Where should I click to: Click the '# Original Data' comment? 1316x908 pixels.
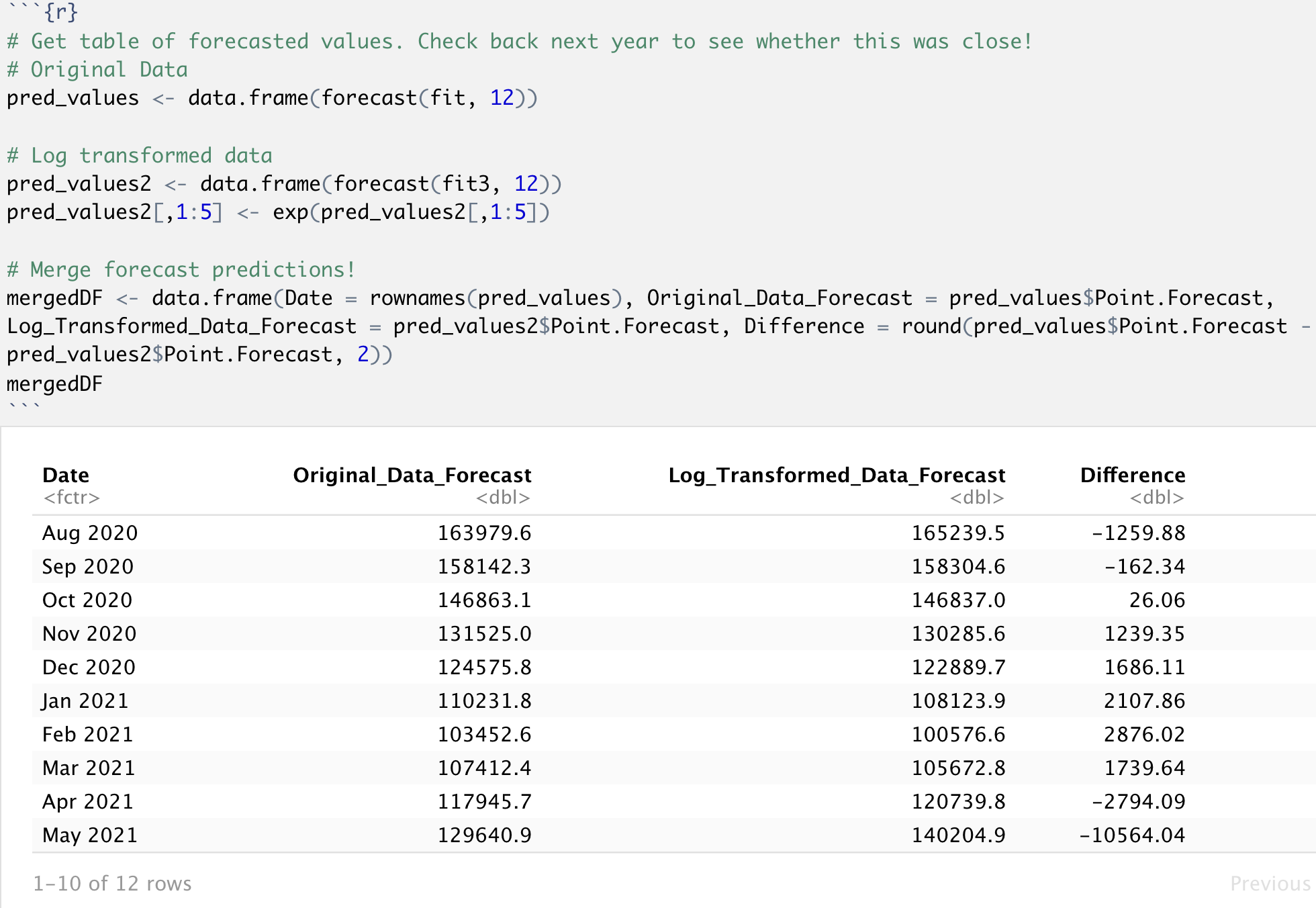click(x=97, y=69)
